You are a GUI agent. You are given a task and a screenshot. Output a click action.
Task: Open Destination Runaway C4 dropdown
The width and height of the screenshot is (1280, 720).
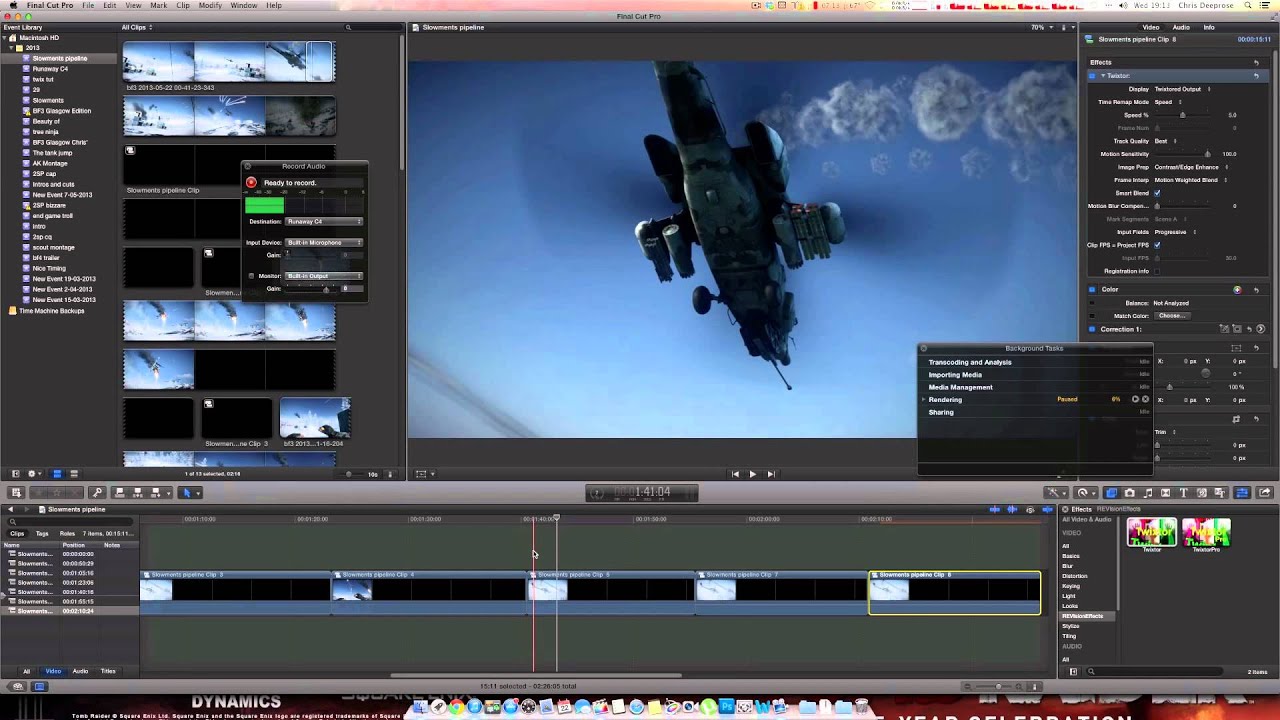tap(324, 221)
